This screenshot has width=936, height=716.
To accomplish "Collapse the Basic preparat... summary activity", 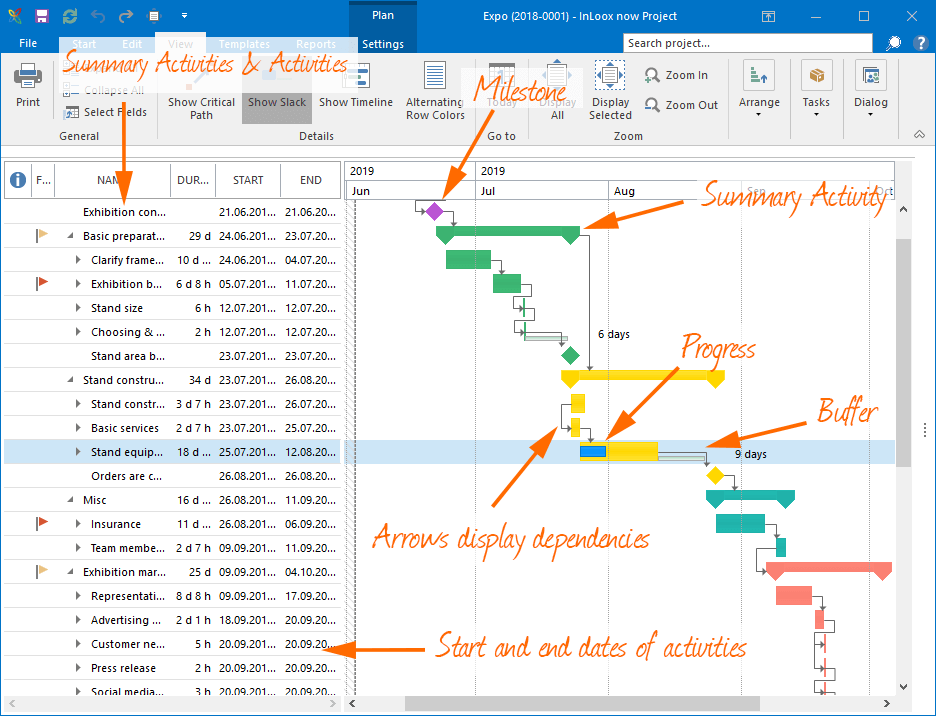I will [x=70, y=236].
